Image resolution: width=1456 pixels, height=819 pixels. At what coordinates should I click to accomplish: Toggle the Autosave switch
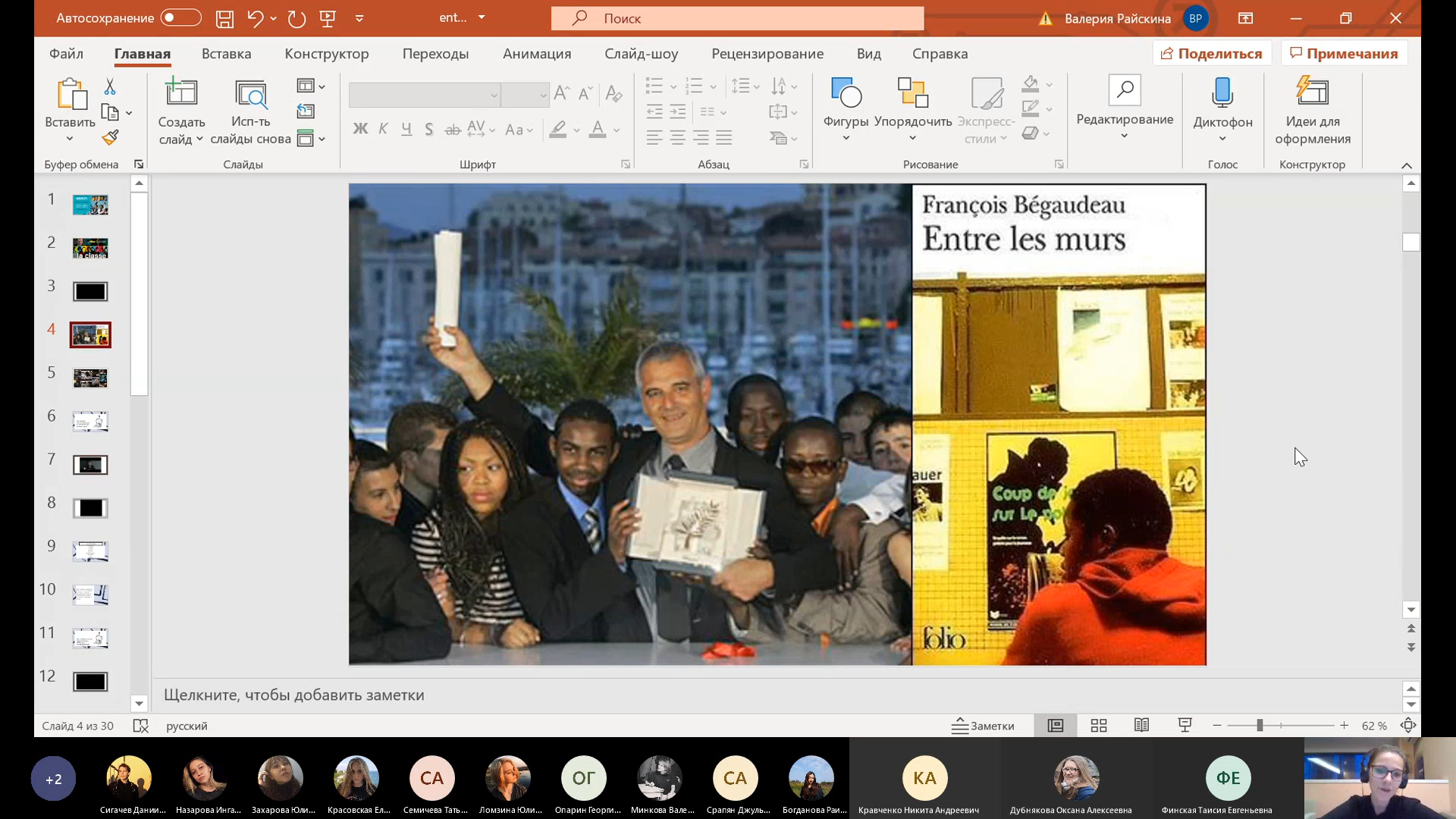pyautogui.click(x=180, y=17)
